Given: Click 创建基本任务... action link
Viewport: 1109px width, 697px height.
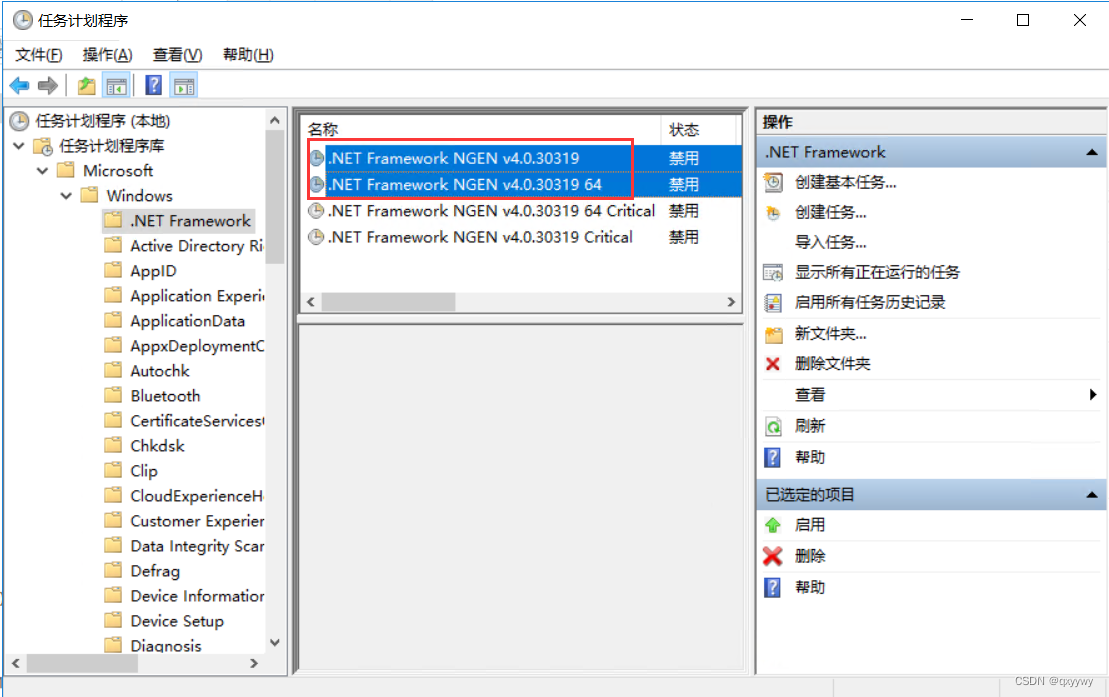Looking at the screenshot, I should click(846, 183).
